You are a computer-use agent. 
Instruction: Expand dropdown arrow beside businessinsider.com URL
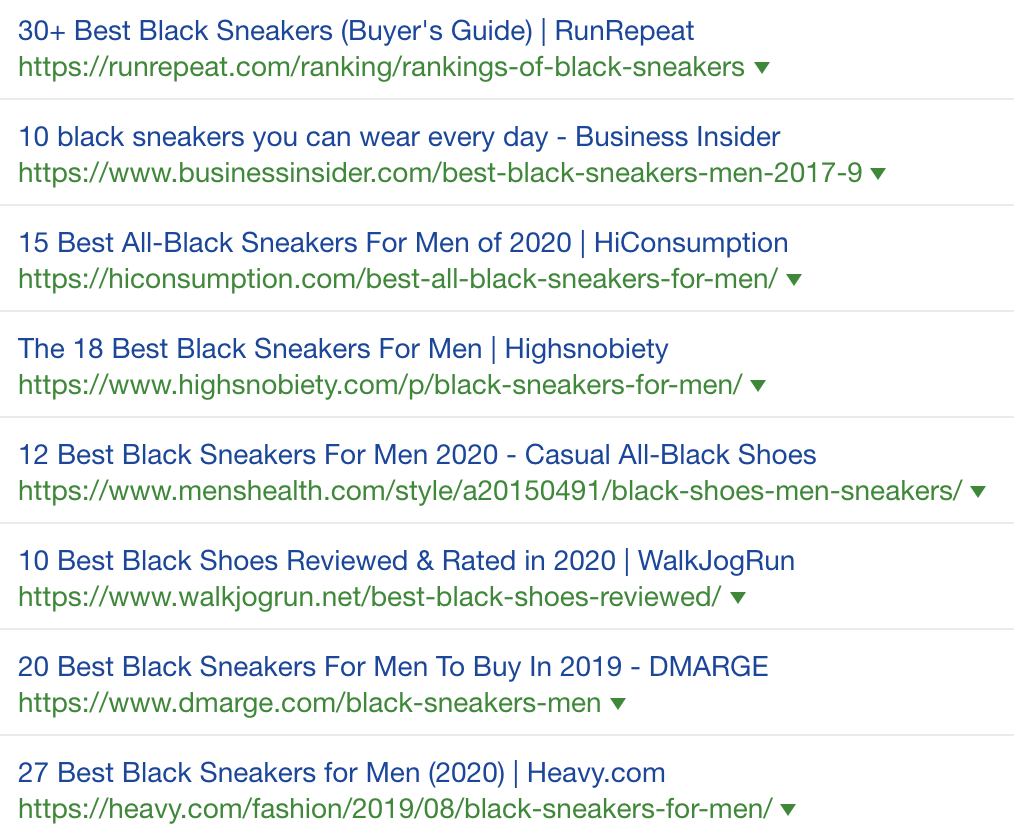pyautogui.click(x=878, y=173)
